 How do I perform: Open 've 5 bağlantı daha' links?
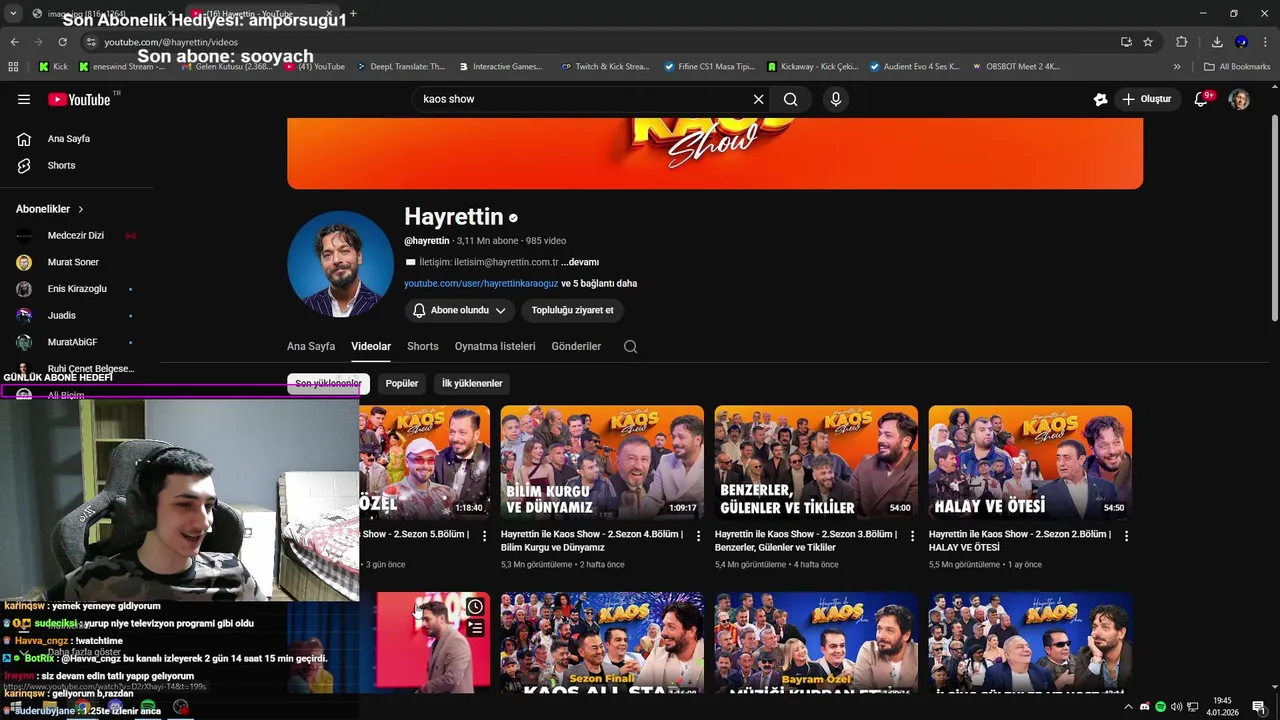click(x=599, y=284)
